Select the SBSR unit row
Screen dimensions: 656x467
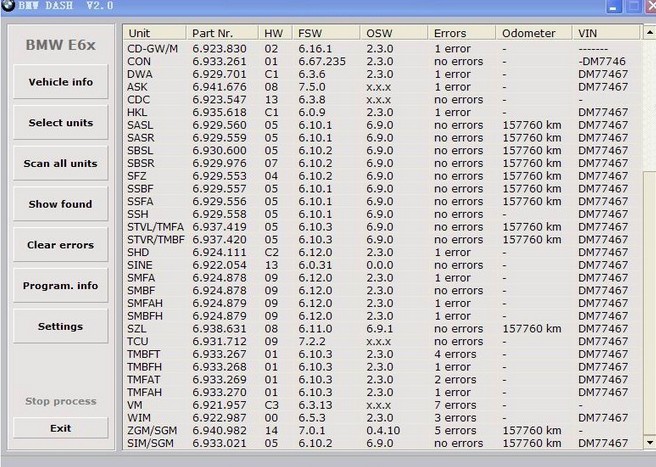[x=383, y=163]
